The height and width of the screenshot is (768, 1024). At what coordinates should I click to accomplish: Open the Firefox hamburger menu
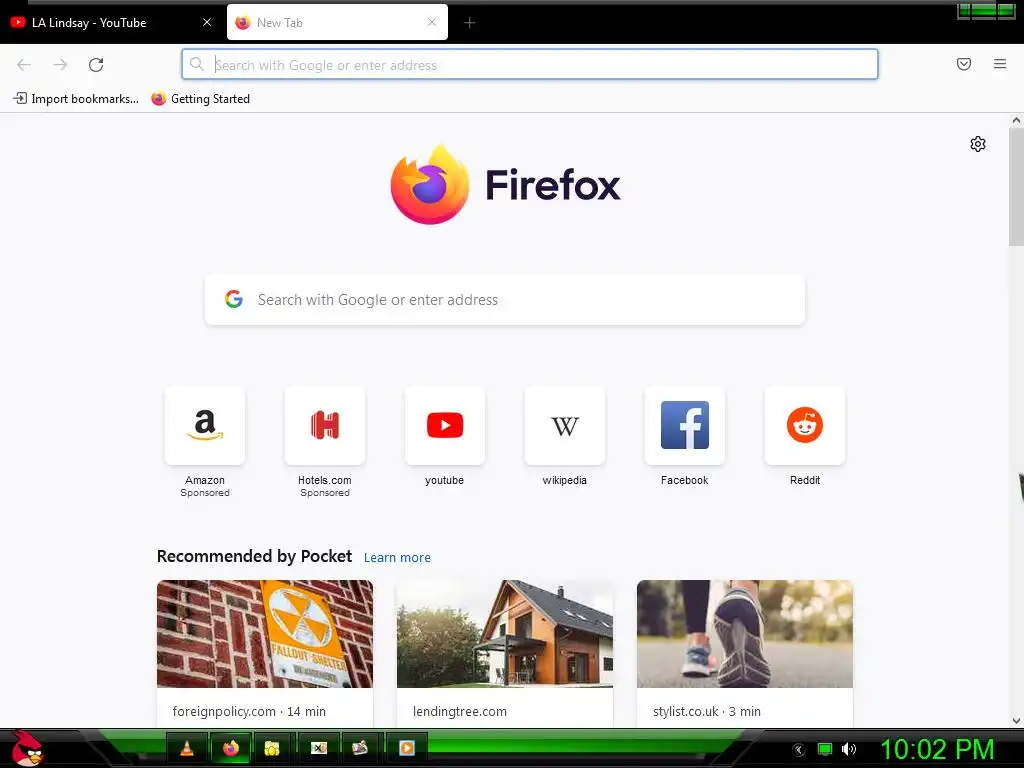tap(1000, 64)
